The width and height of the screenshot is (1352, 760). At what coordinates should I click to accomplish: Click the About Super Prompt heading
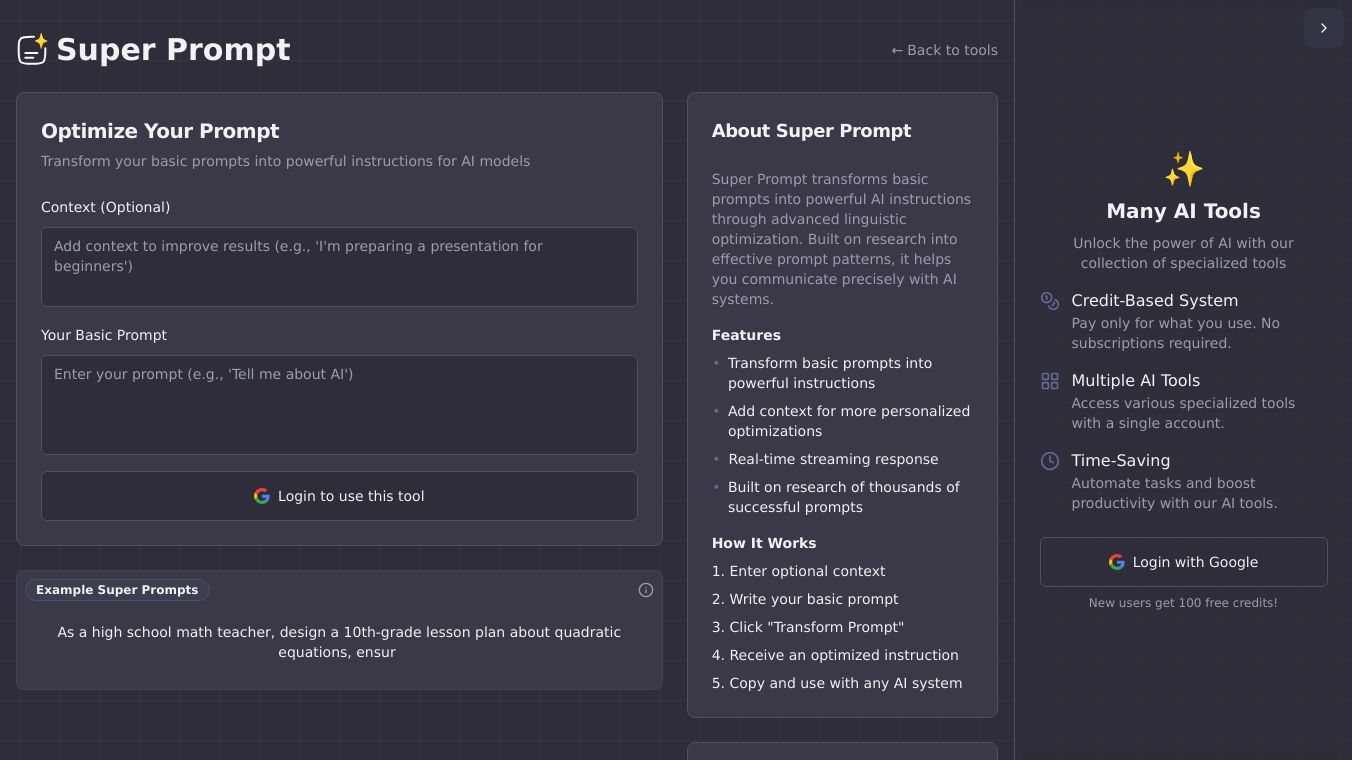pos(811,131)
